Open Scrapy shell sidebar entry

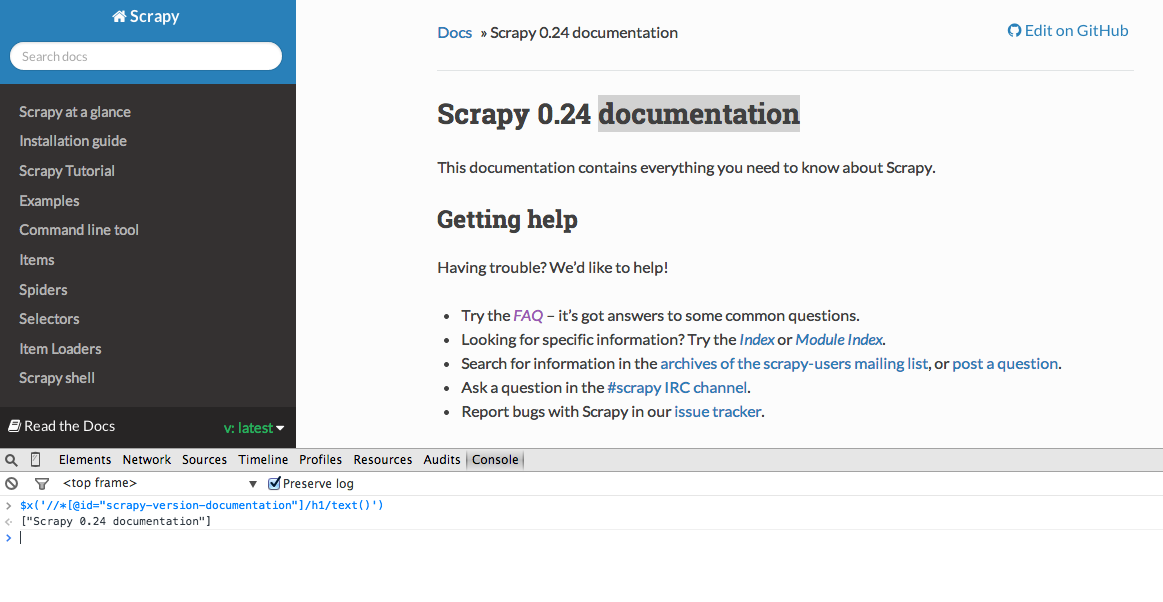(57, 378)
